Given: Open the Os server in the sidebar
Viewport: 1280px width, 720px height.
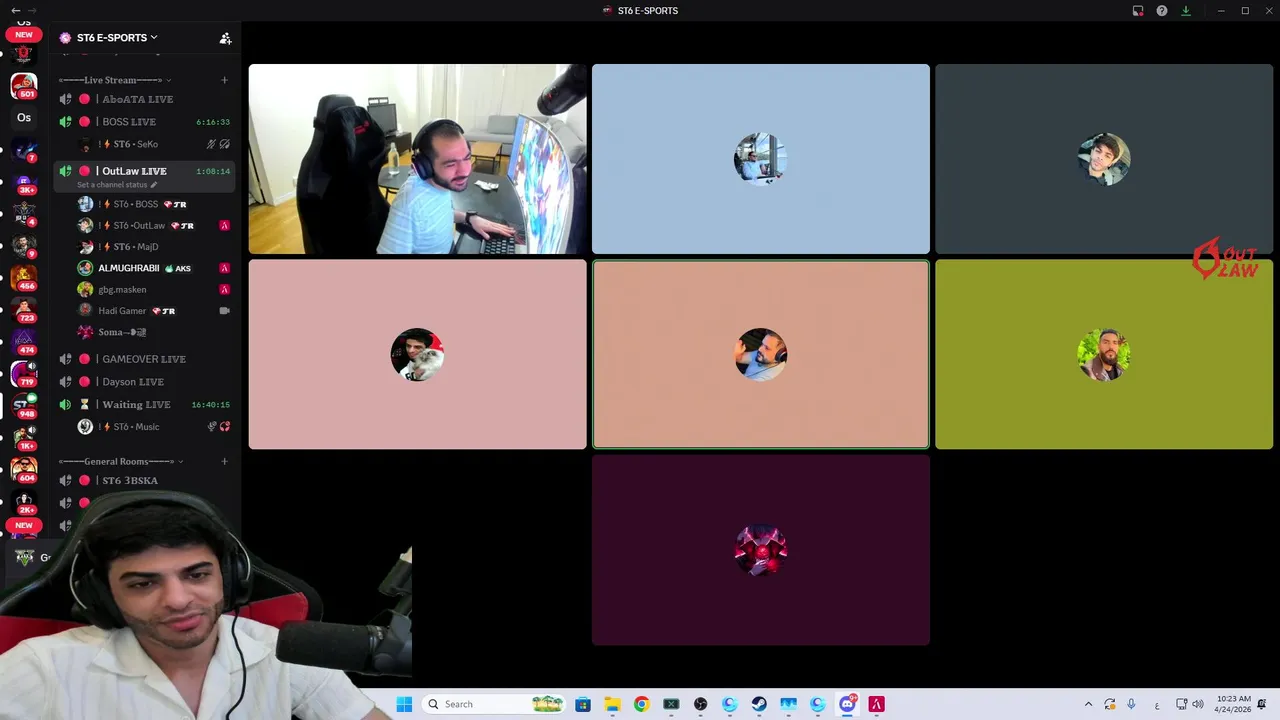Looking at the screenshot, I should pyautogui.click(x=24, y=118).
